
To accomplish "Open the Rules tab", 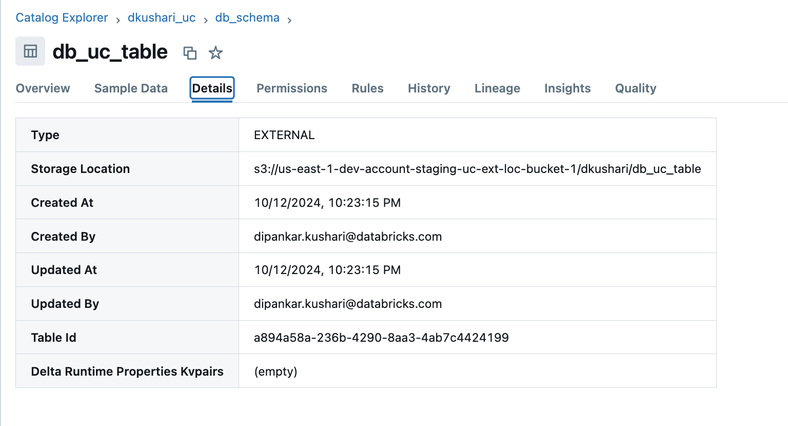I will (367, 88).
